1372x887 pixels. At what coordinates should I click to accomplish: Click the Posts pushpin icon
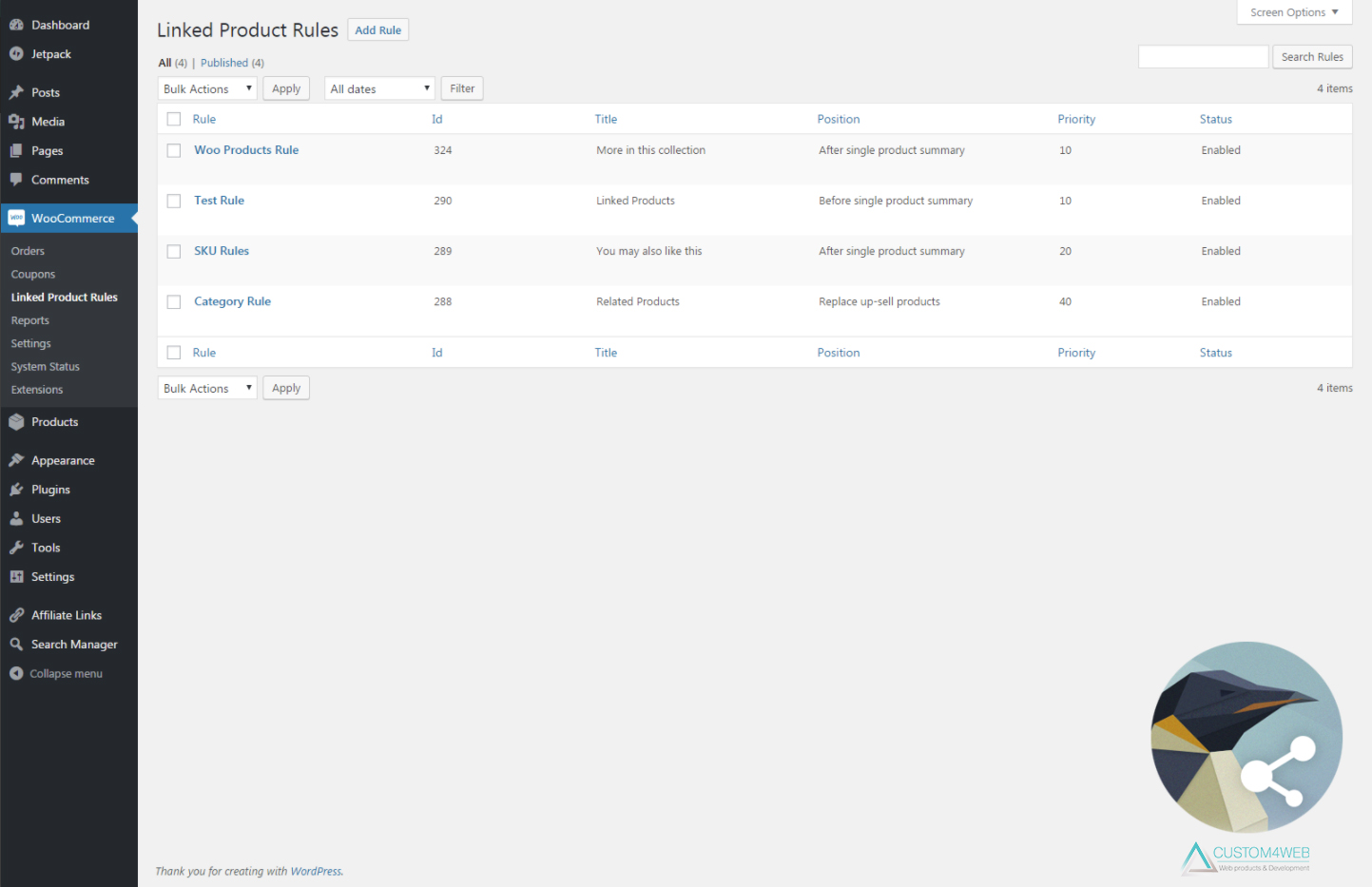pyautogui.click(x=16, y=92)
